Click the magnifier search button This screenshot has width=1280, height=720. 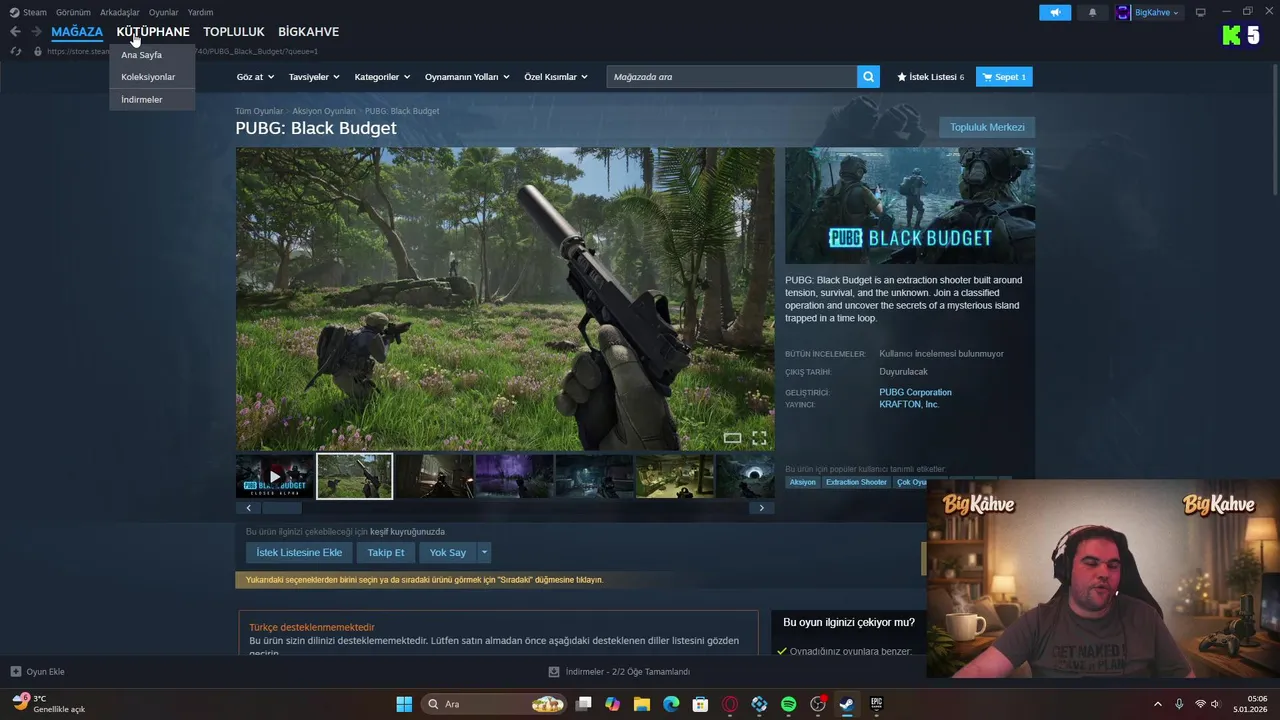pyautogui.click(x=868, y=77)
